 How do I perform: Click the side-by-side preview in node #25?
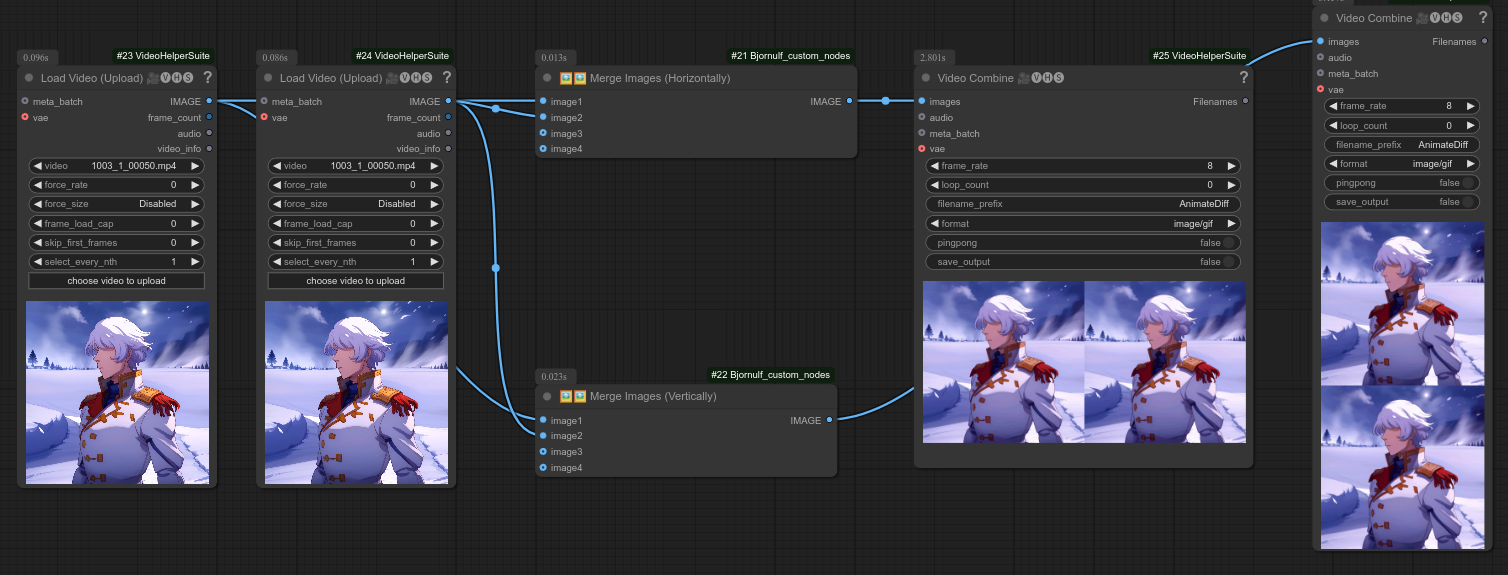[1084, 362]
